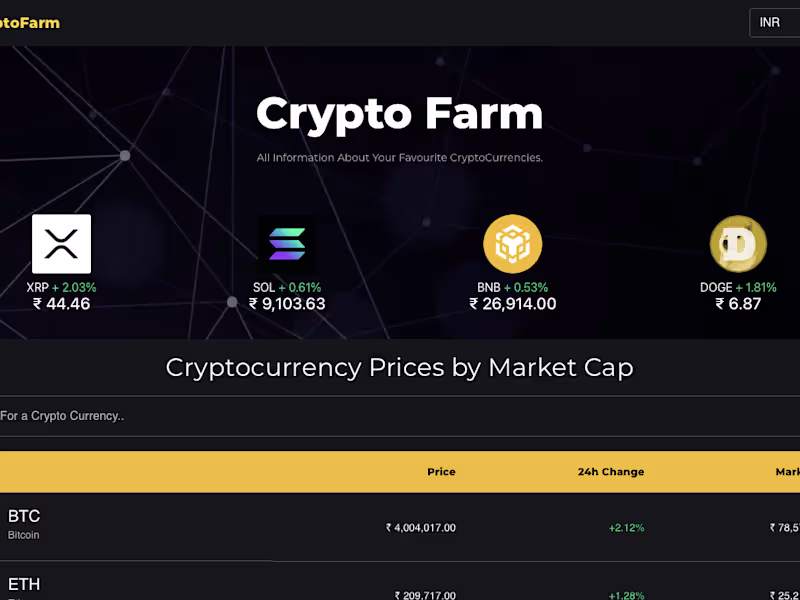
Task: Focus the crypto currency search field
Action: (x=400, y=416)
